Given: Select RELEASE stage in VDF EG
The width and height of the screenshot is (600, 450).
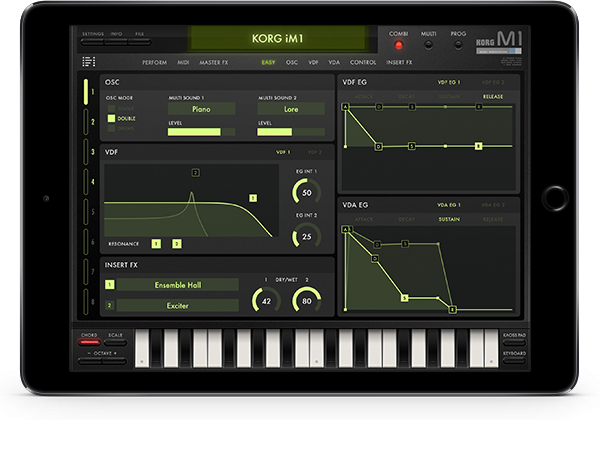Looking at the screenshot, I should (x=493, y=97).
